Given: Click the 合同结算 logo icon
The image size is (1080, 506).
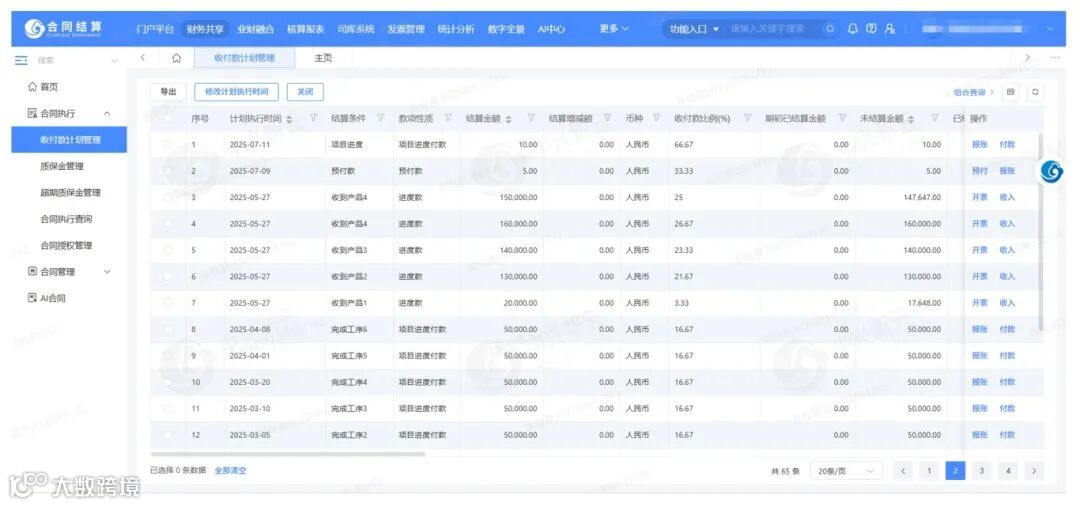Looking at the screenshot, I should coord(34,28).
